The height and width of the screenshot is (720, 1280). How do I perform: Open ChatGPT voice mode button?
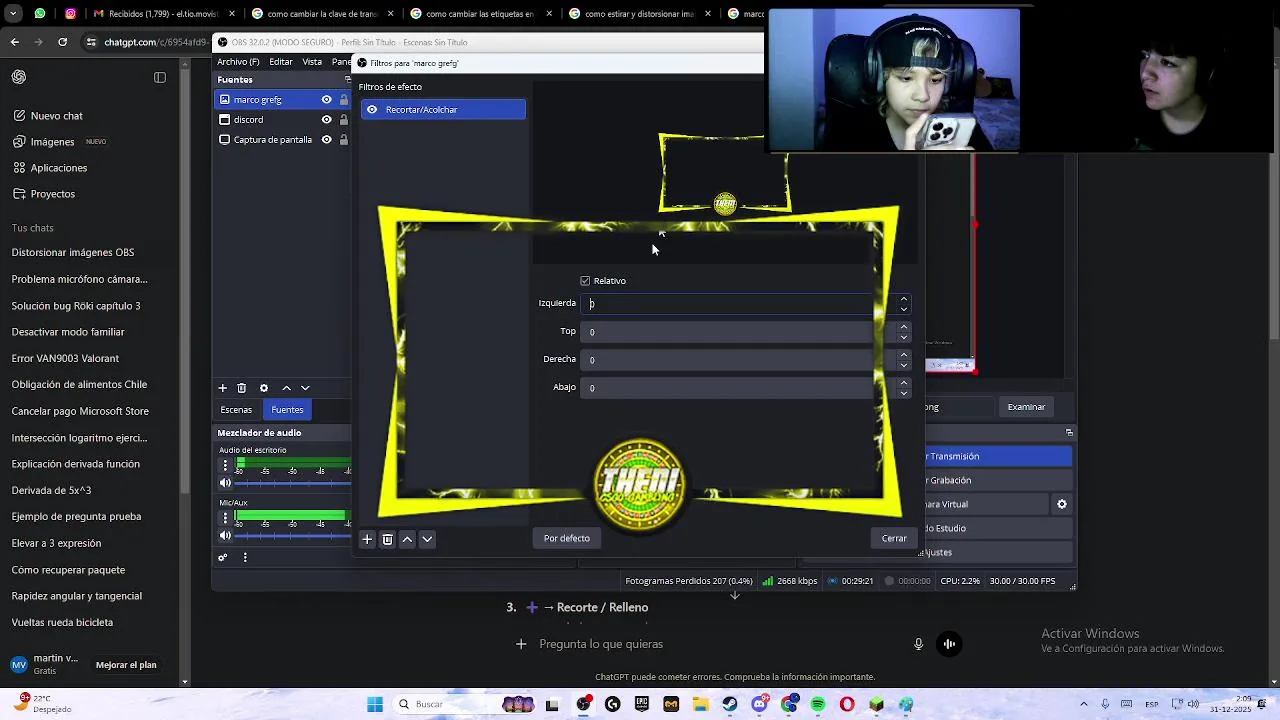[949, 644]
